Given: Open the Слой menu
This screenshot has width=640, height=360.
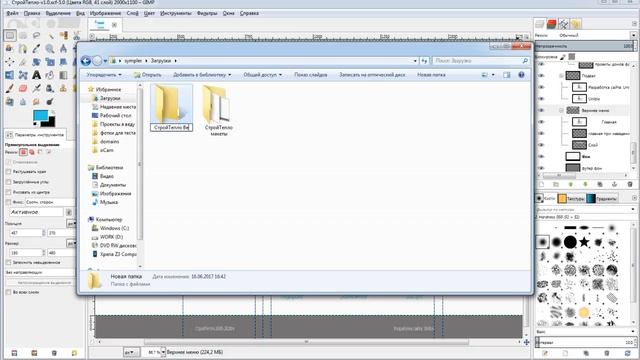Looking at the screenshot, I should [132, 13].
